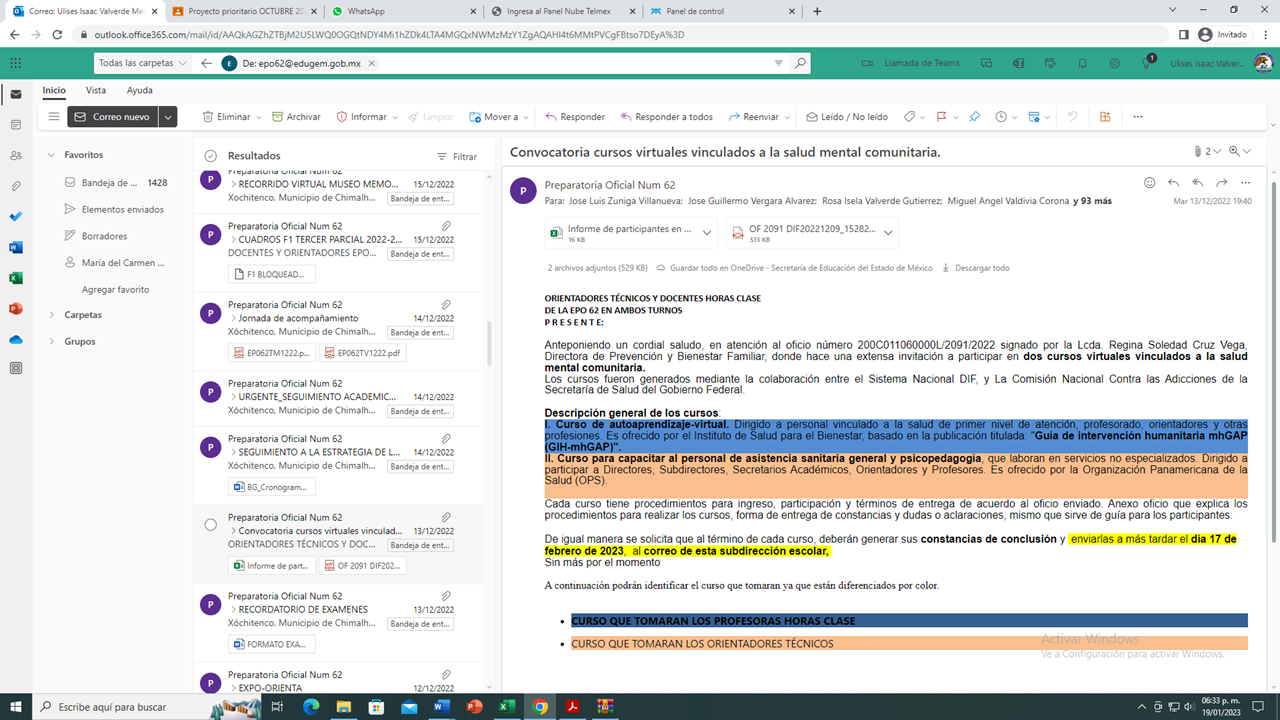
Task: Open the Elementos enviados folder
Action: 122,210
